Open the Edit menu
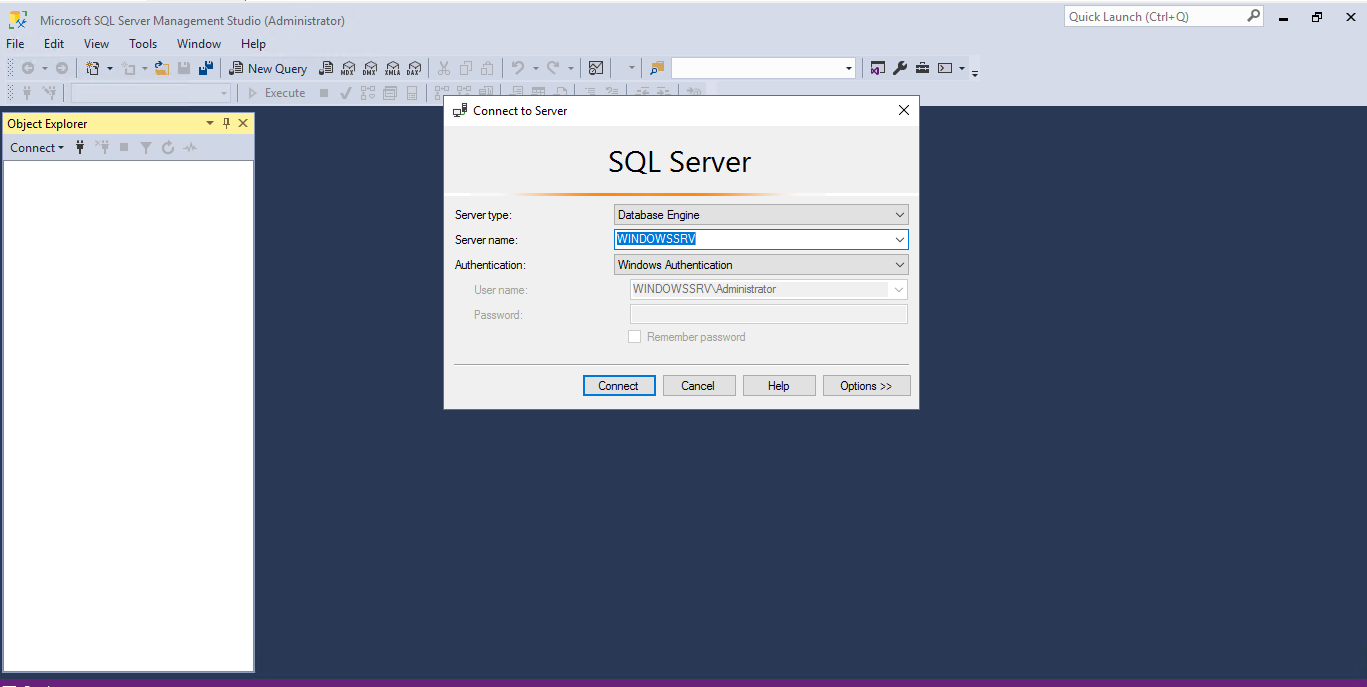 tap(54, 44)
